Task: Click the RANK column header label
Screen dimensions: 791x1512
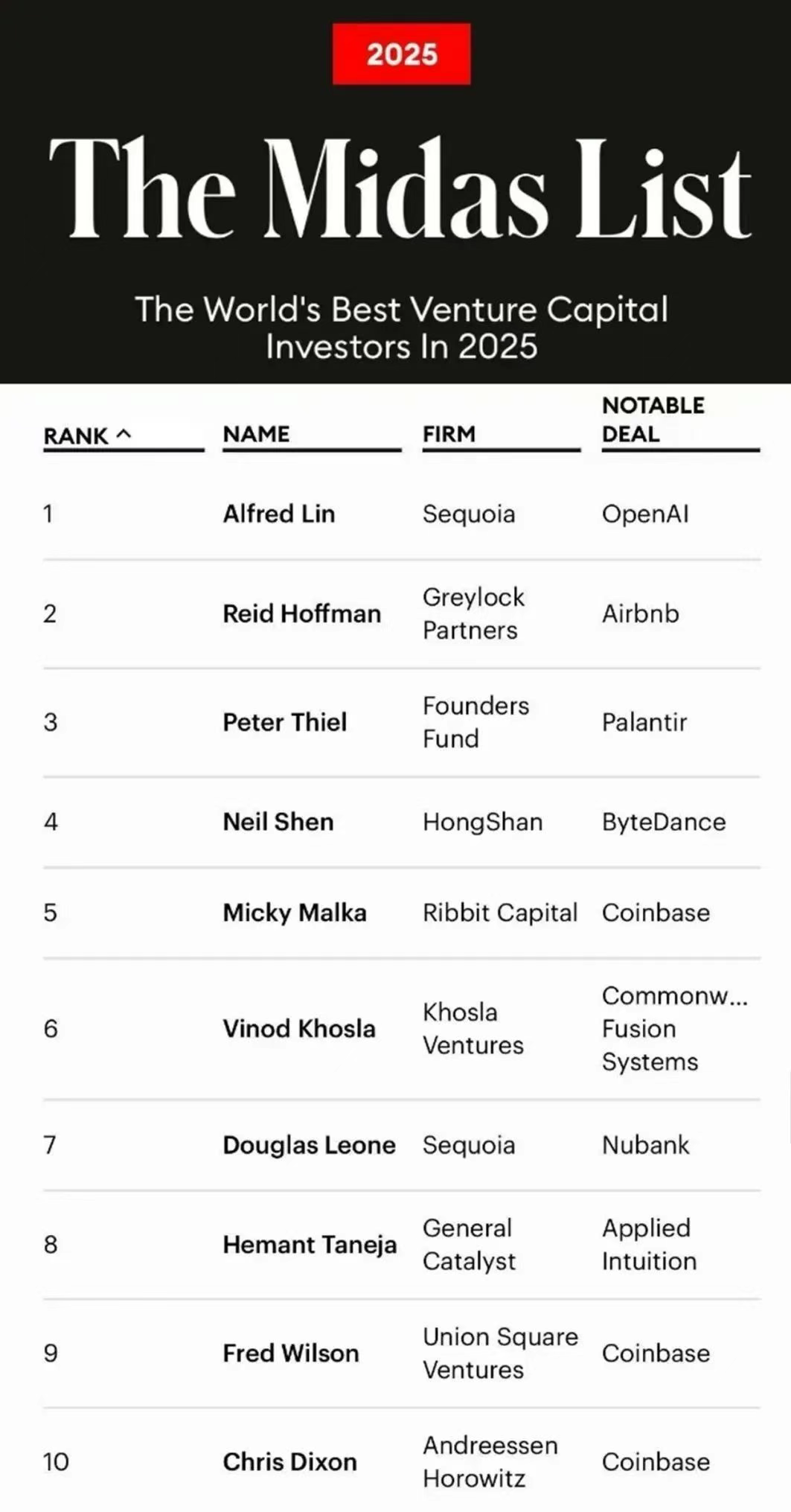Action: 76,436
